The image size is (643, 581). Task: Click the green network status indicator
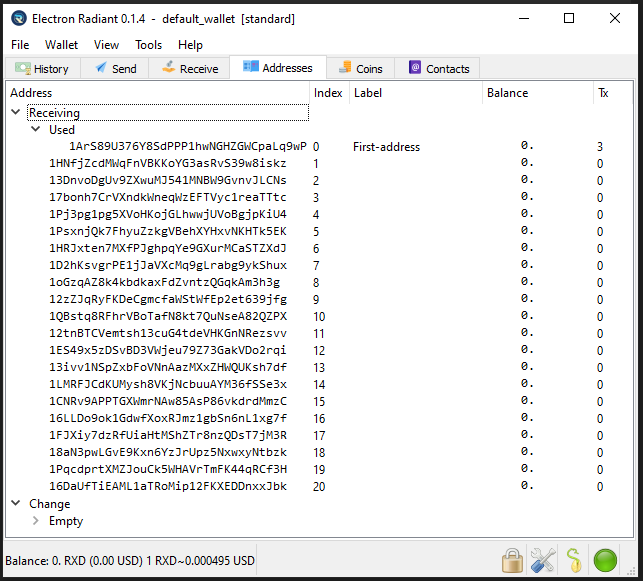click(605, 559)
